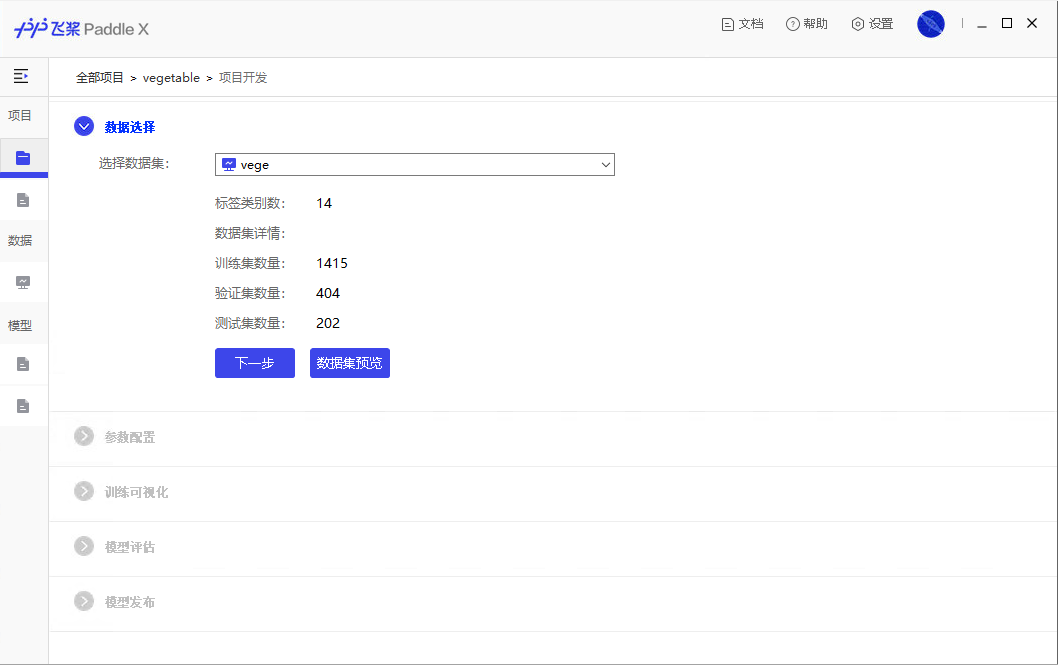Screen dimensions: 1058x665
Task: Collapse the 数据选择 section
Action: pyautogui.click(x=84, y=127)
